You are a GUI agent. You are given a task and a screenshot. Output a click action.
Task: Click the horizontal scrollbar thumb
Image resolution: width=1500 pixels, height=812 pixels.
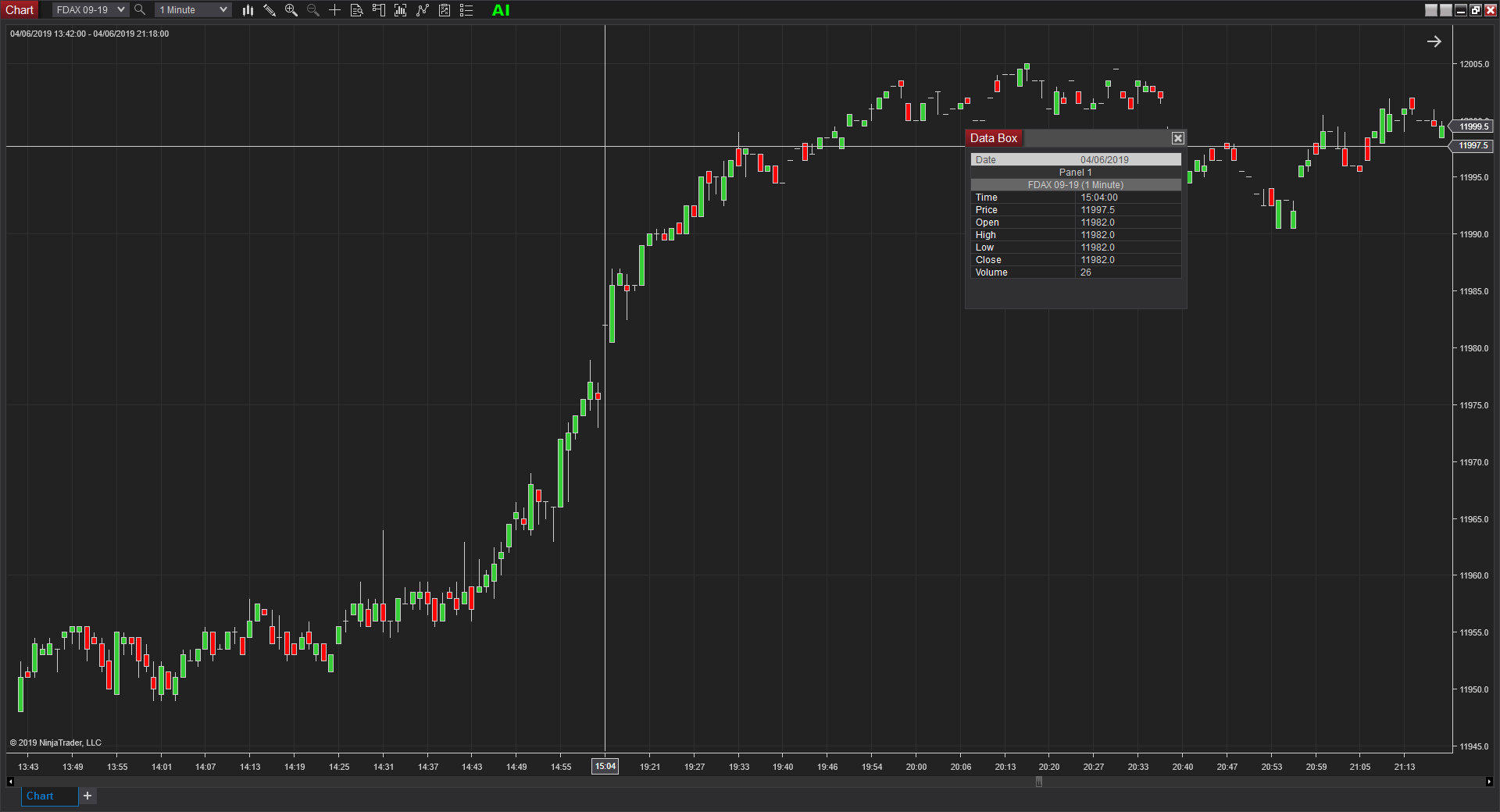(x=1039, y=782)
